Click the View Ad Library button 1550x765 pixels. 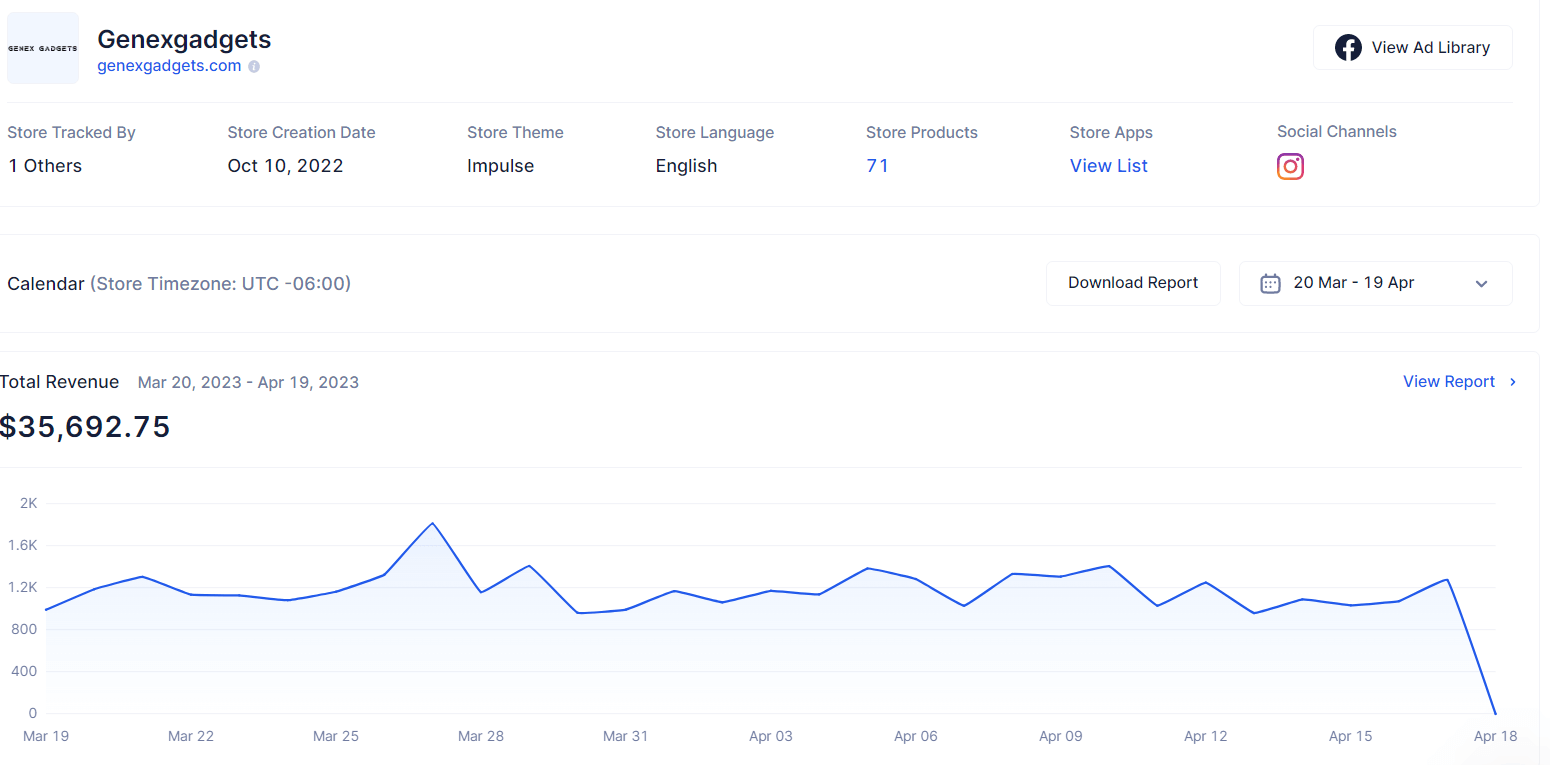point(1412,48)
